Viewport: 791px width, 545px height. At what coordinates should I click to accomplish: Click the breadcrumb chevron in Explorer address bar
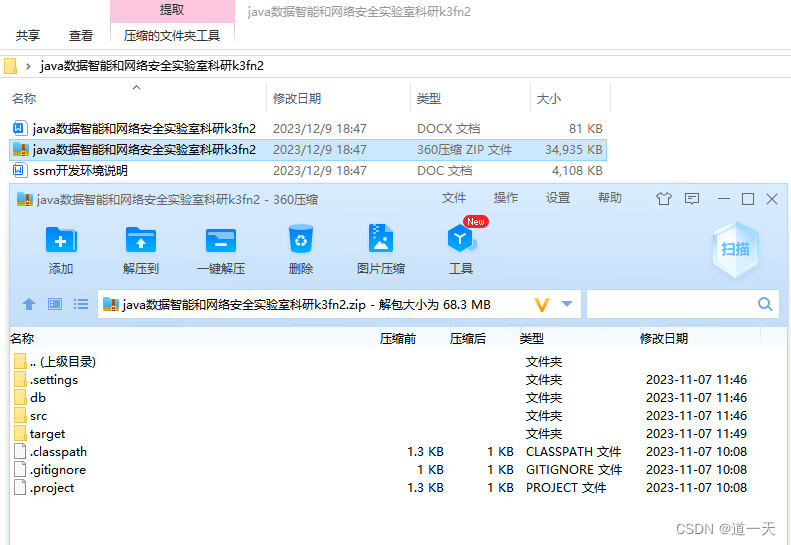pyautogui.click(x=28, y=66)
